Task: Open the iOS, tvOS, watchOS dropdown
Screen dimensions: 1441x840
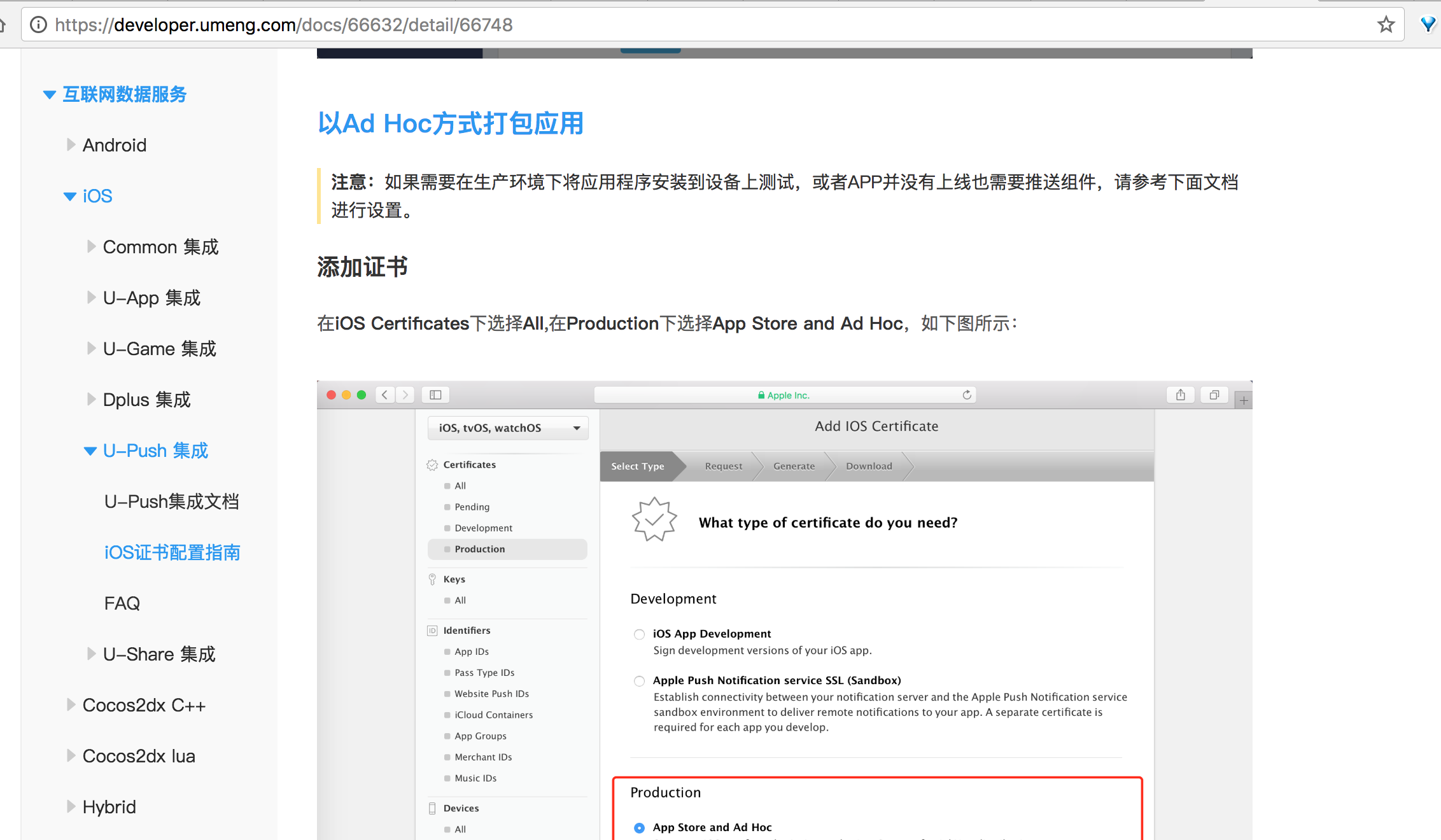Action: pos(508,428)
